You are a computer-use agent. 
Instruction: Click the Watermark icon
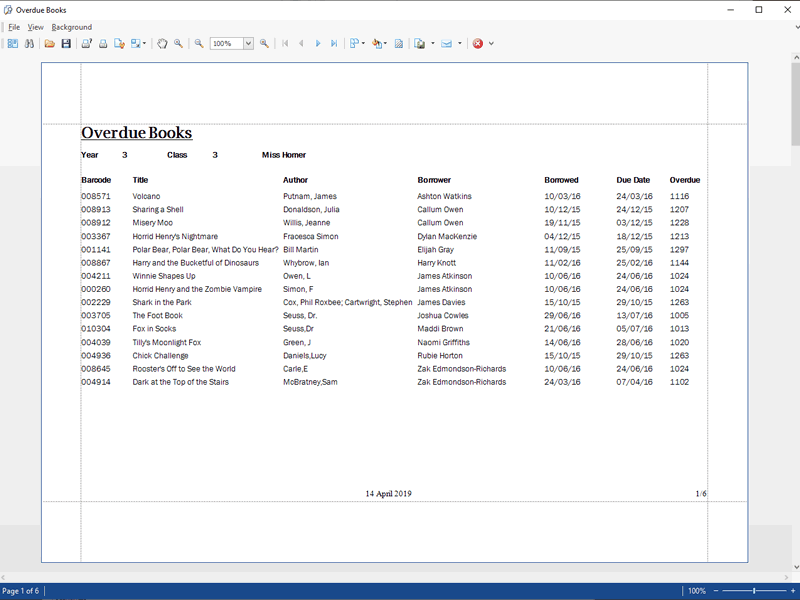399,44
